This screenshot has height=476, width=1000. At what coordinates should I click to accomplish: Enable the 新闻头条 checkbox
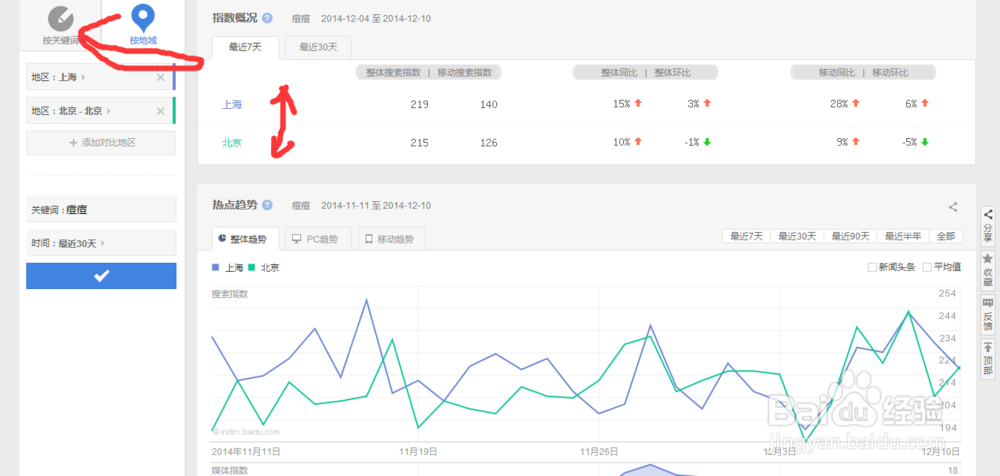(872, 267)
